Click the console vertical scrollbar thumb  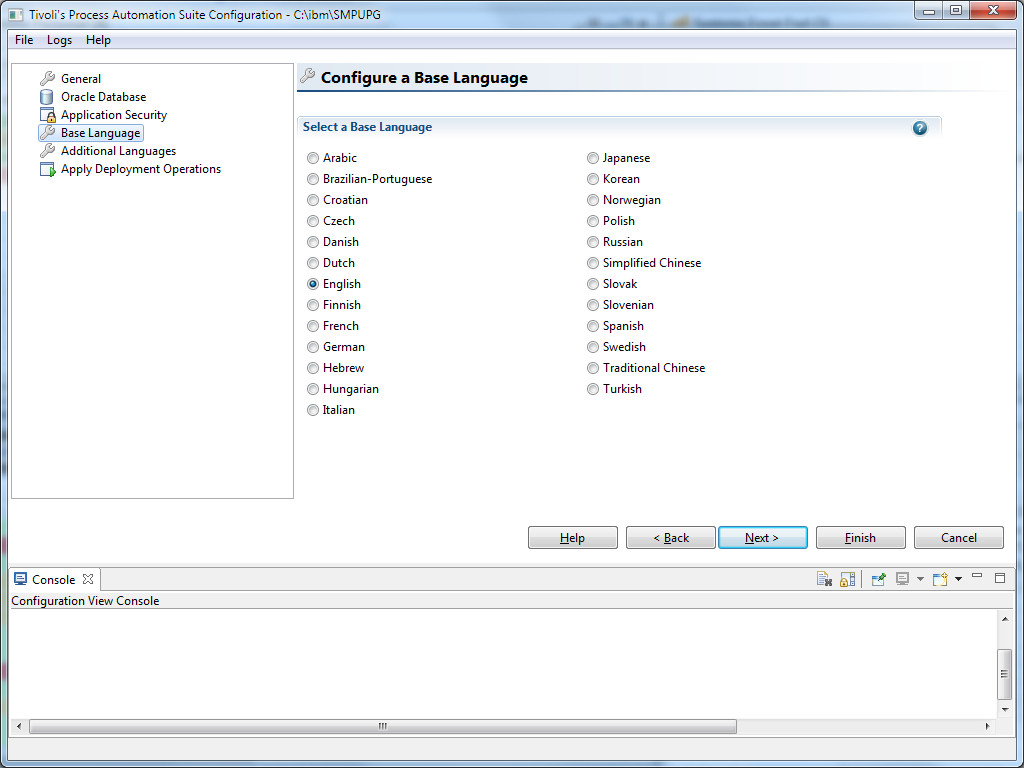click(1004, 675)
